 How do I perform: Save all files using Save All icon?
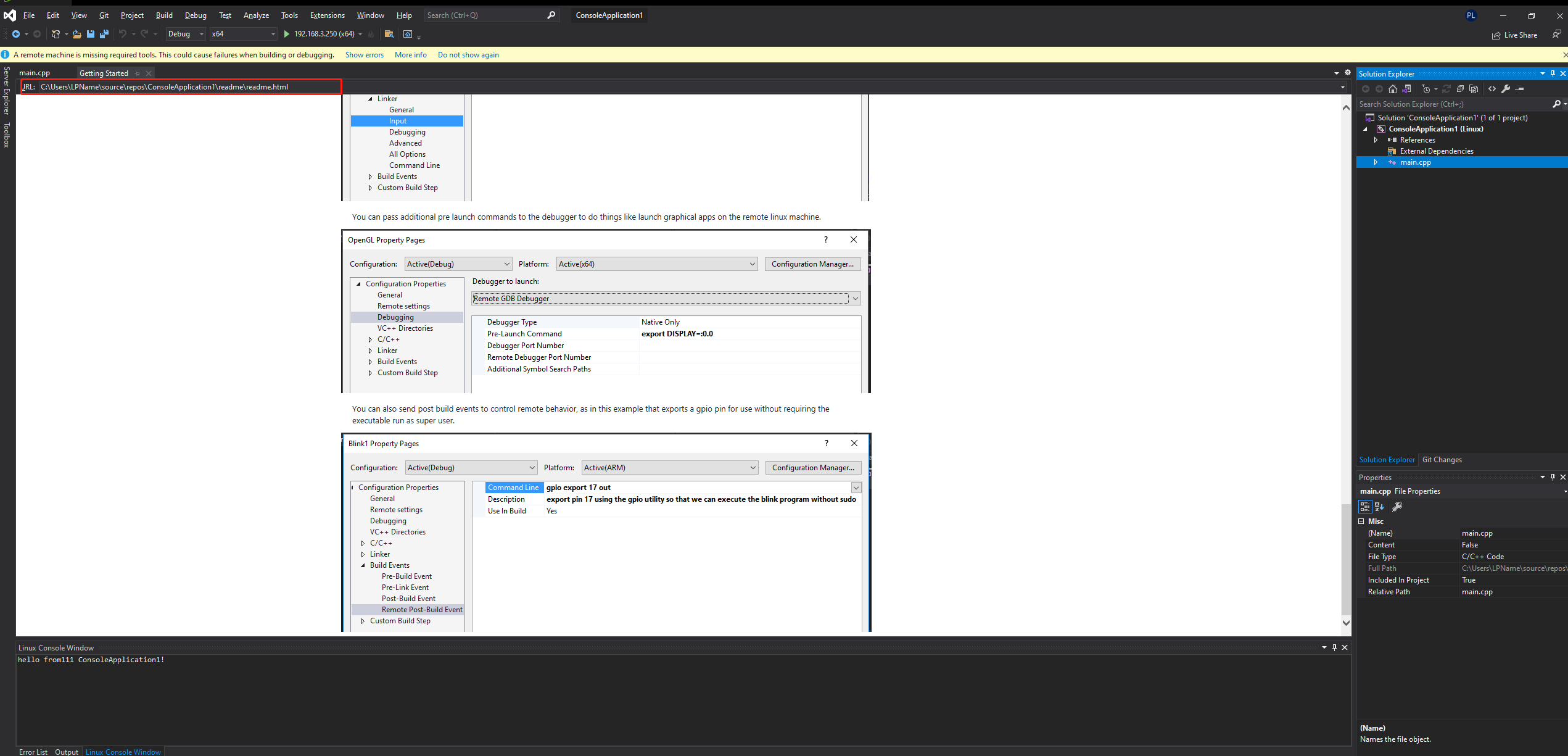click(x=104, y=34)
